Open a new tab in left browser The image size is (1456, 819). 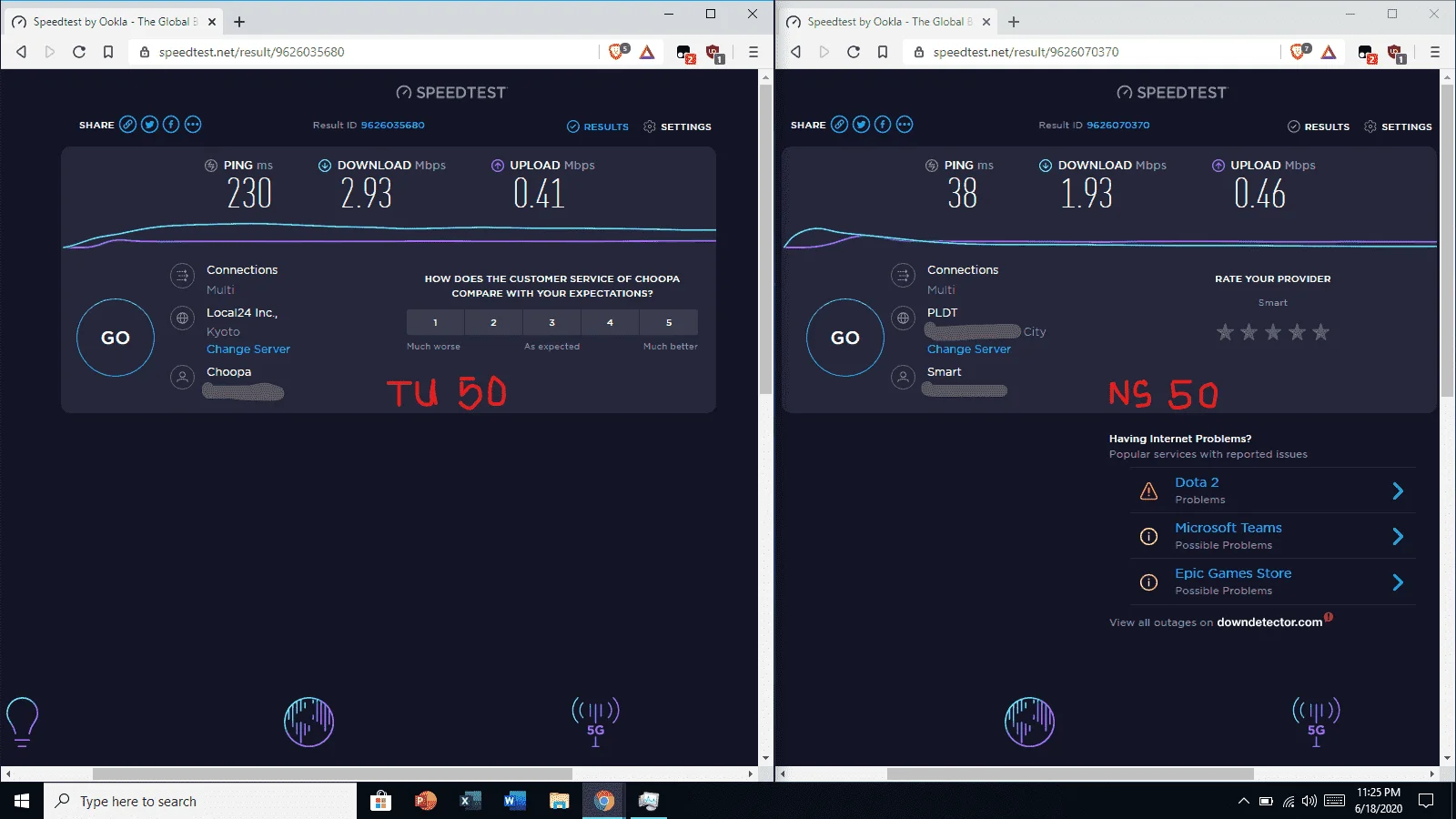tap(239, 22)
